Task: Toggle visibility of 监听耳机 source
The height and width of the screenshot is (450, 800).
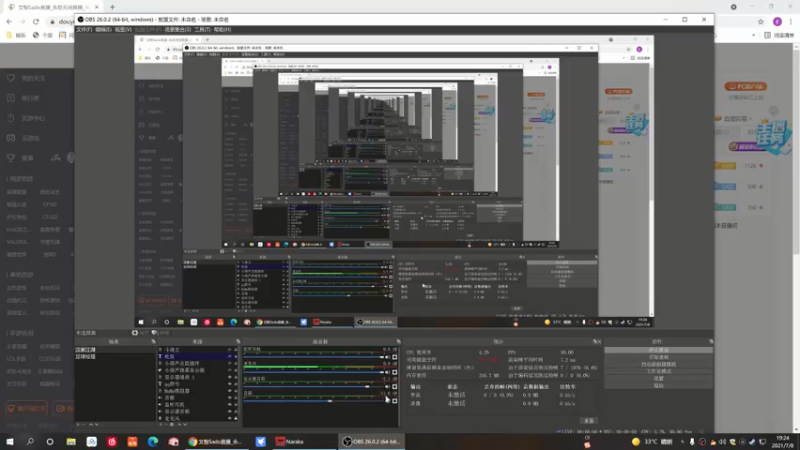Action: tap(230, 405)
